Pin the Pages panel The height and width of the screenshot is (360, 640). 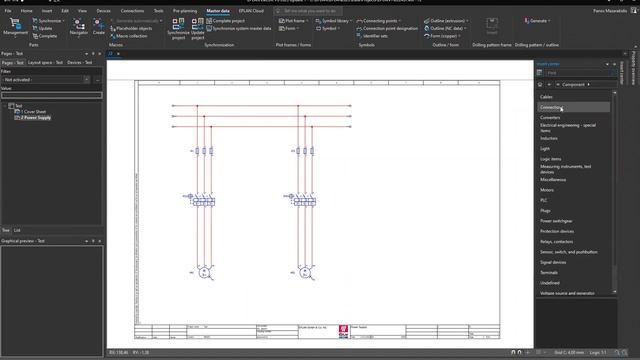[93, 53]
